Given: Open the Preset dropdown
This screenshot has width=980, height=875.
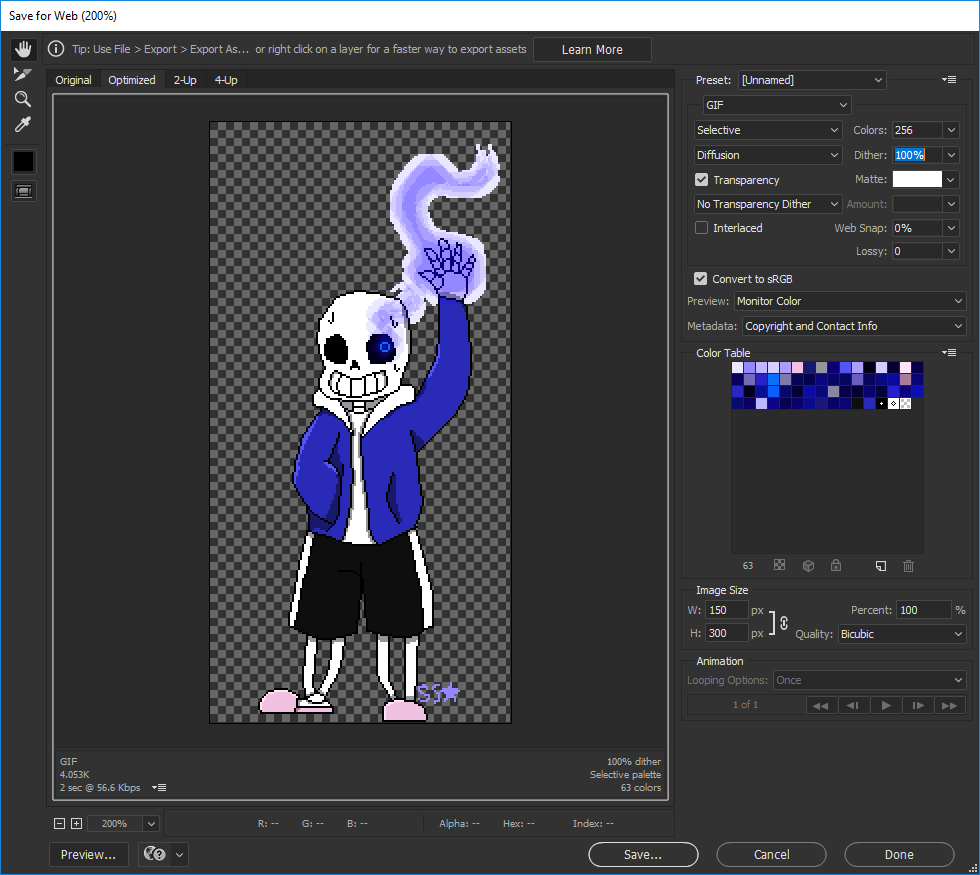Looking at the screenshot, I should (812, 80).
